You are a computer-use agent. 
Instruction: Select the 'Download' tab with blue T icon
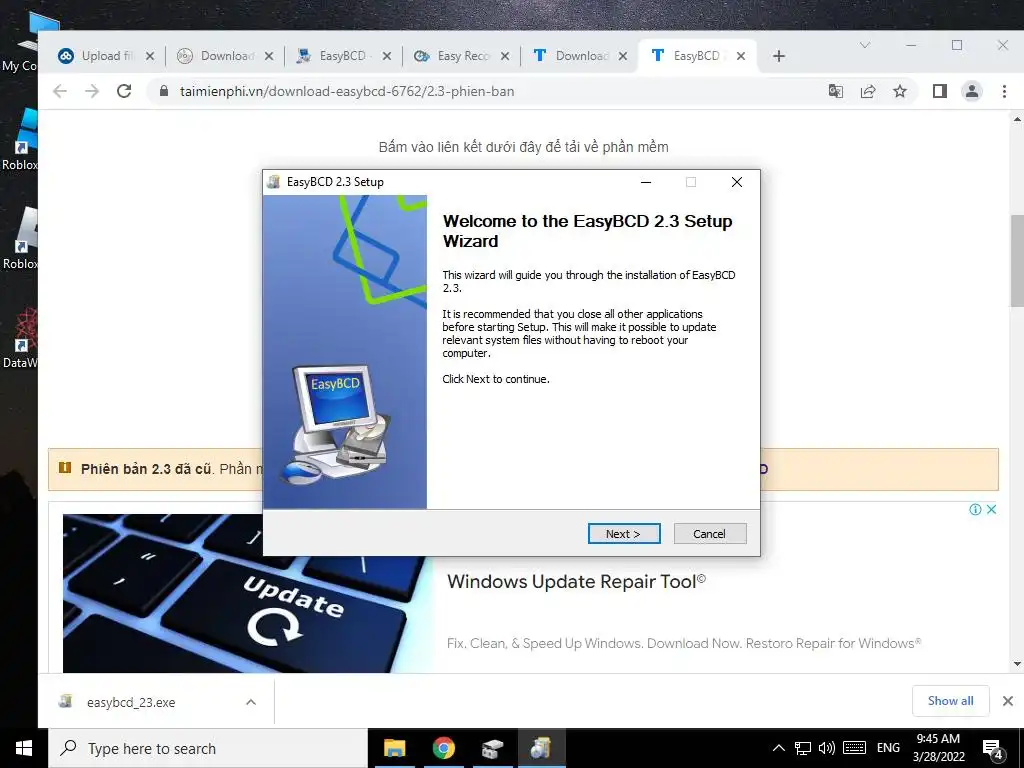[x=579, y=56]
